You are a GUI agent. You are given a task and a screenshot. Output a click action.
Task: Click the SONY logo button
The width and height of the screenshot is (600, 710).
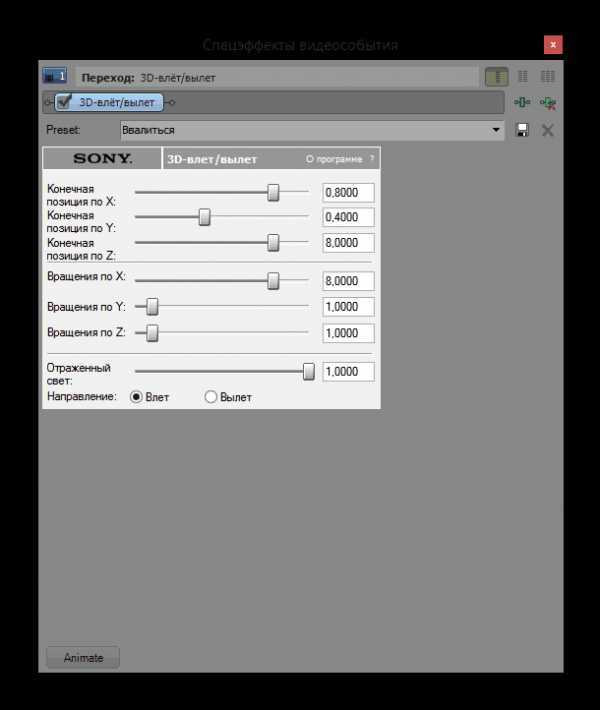[x=102, y=158]
